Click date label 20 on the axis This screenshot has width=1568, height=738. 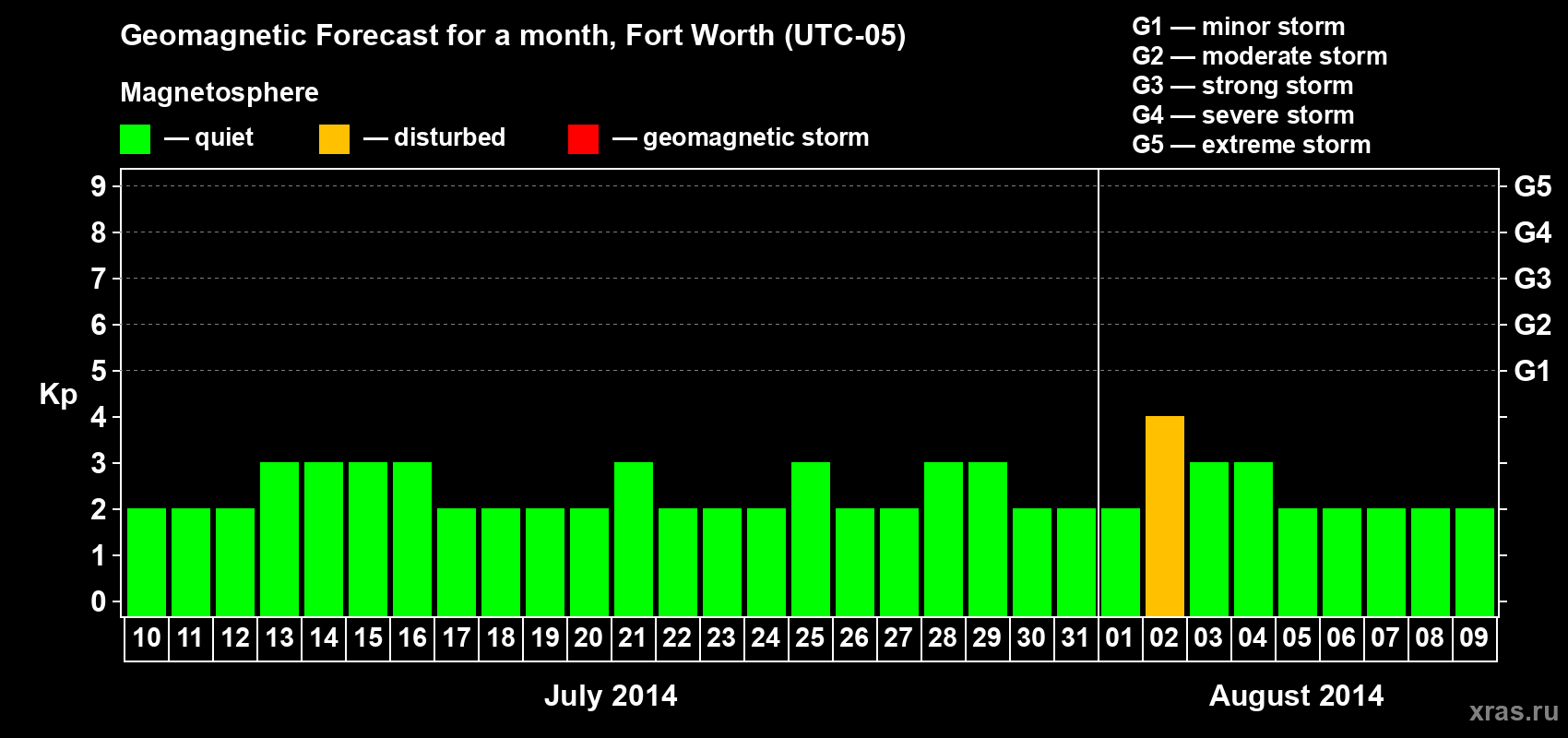tap(588, 638)
